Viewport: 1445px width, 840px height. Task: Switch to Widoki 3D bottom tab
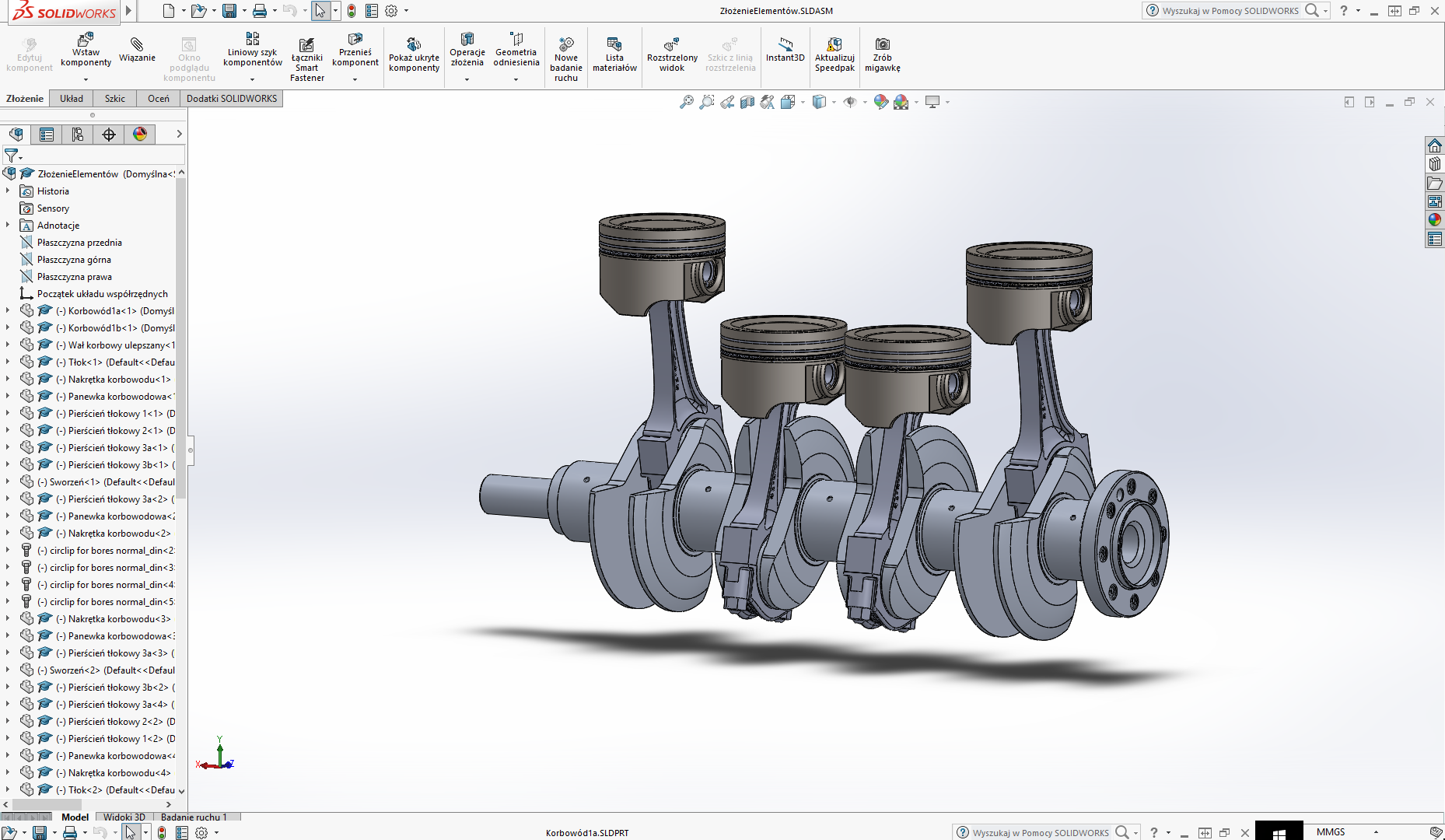124,817
